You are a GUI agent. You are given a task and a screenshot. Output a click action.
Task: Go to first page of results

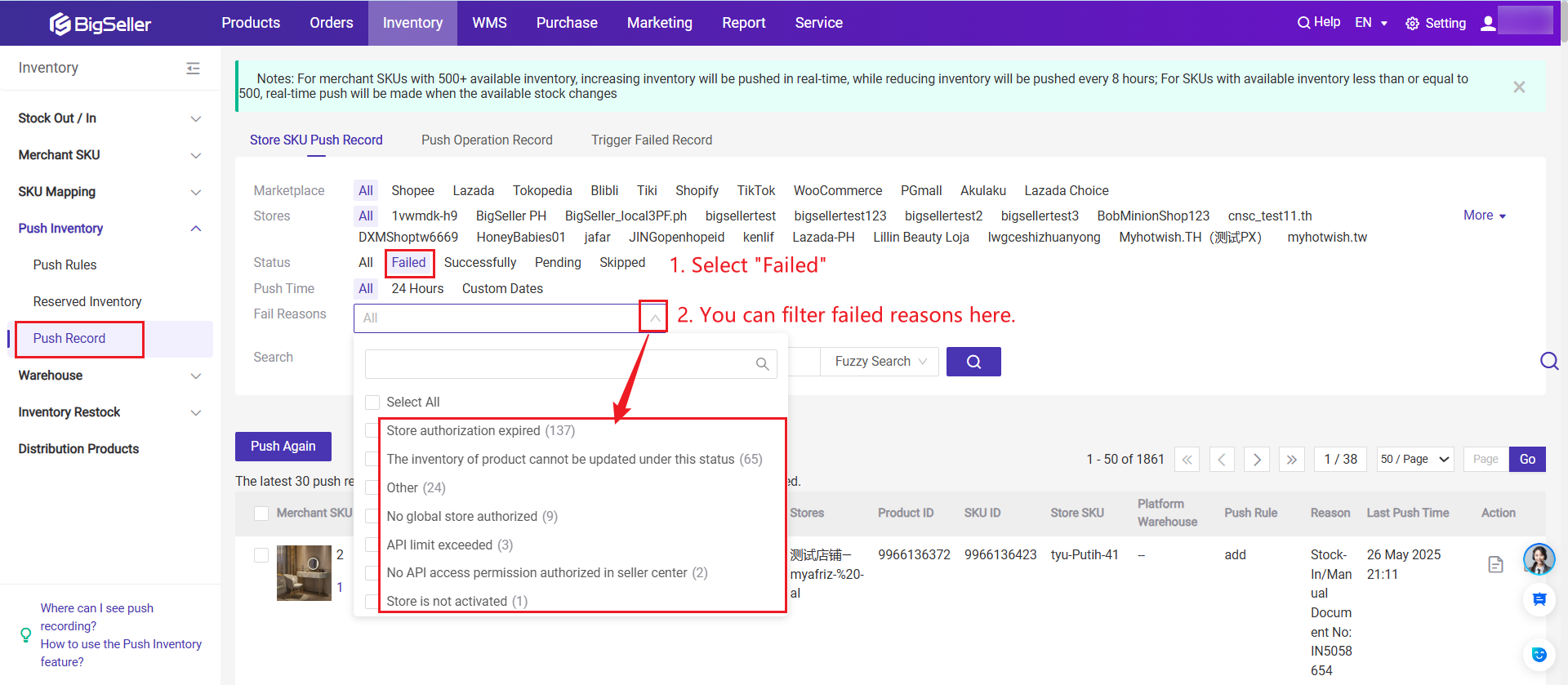pyautogui.click(x=1187, y=460)
